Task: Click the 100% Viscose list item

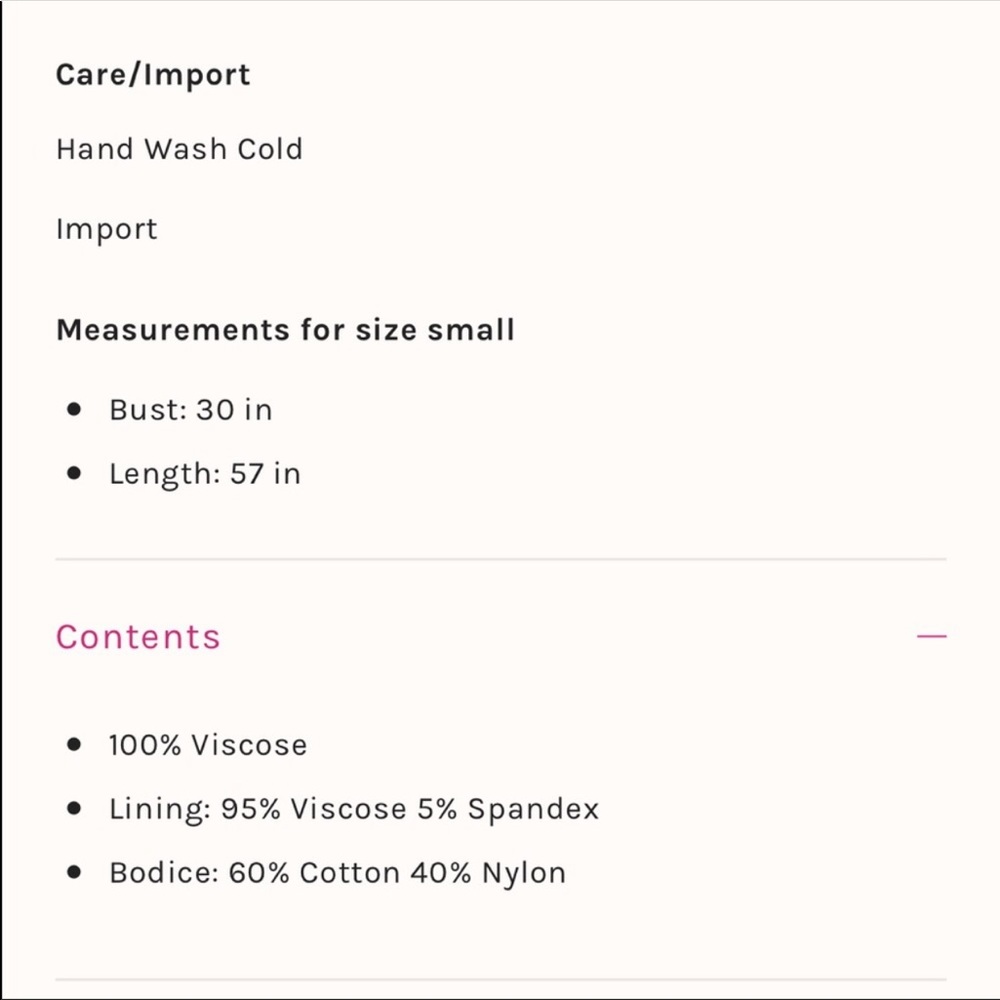Action: pos(208,745)
